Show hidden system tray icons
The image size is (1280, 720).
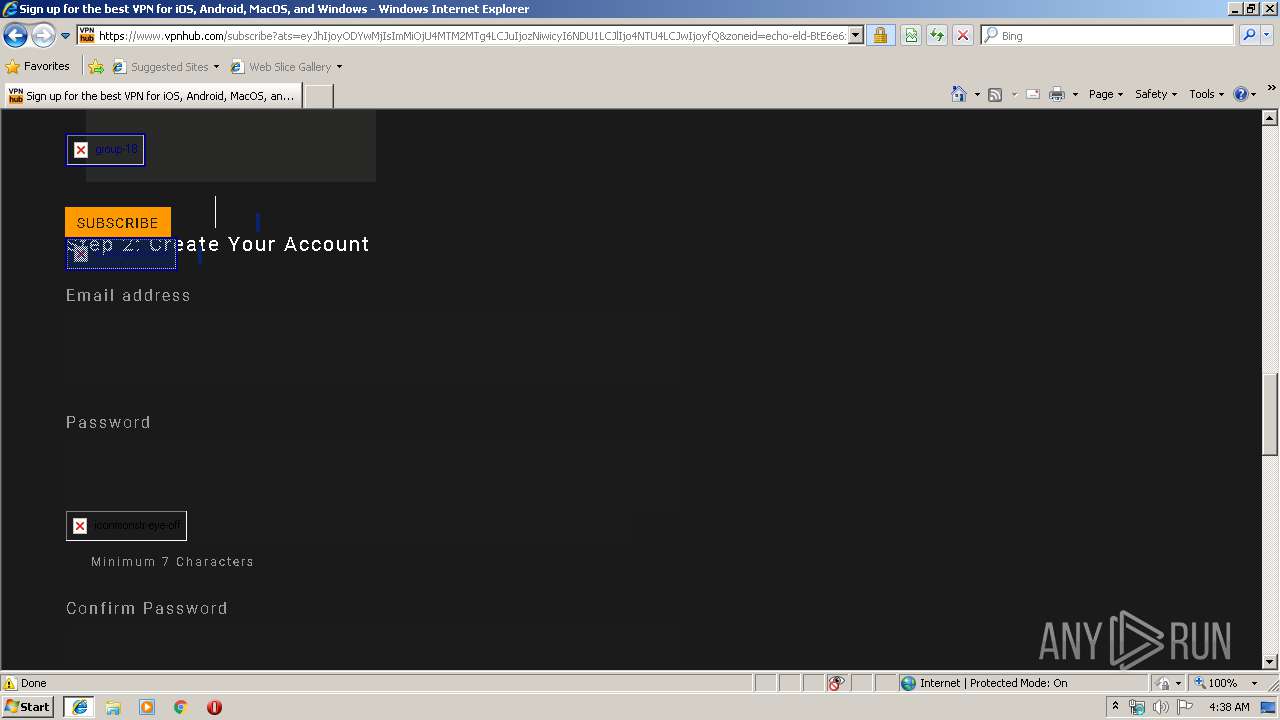click(1115, 707)
